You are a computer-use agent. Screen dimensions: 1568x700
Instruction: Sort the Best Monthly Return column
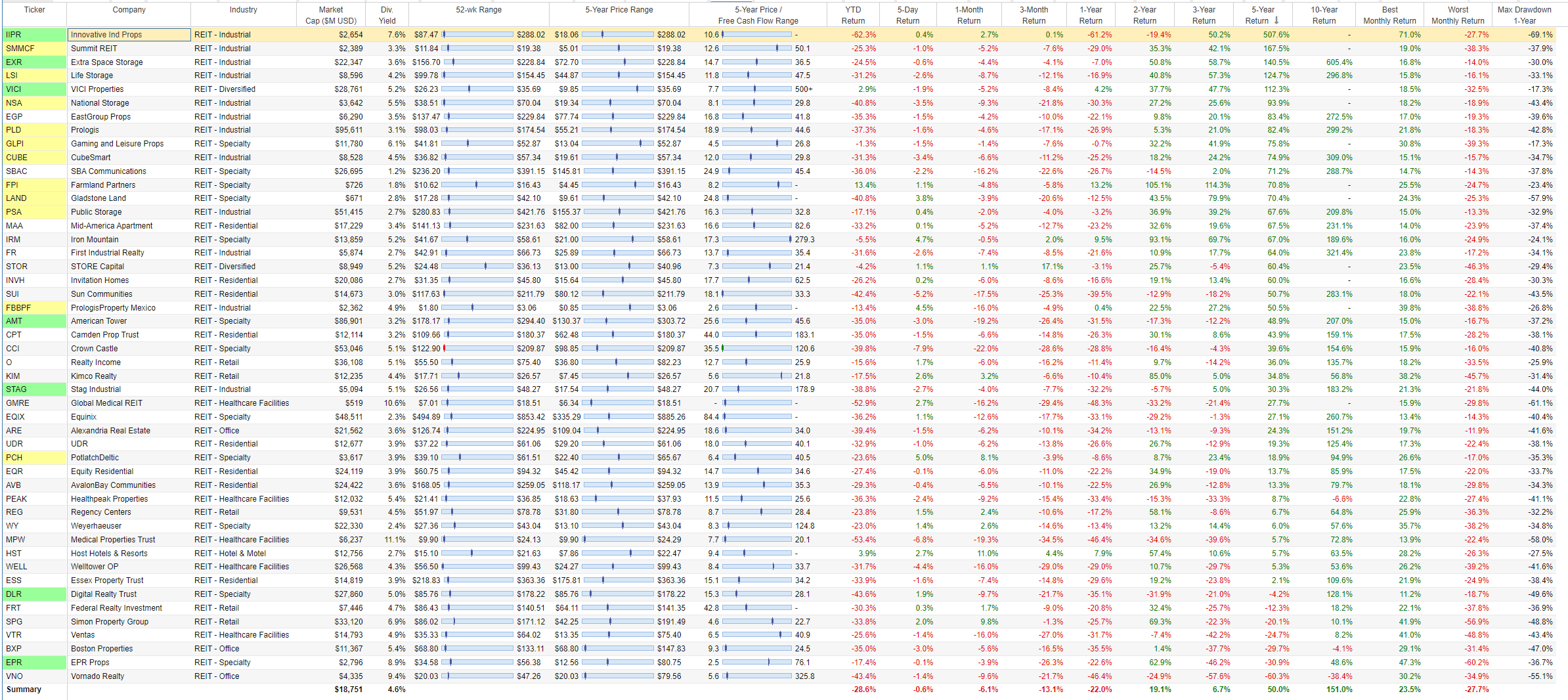[1390, 14]
